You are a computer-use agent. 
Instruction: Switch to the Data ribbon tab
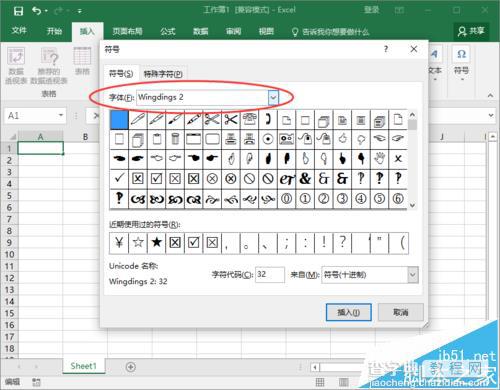click(201, 31)
